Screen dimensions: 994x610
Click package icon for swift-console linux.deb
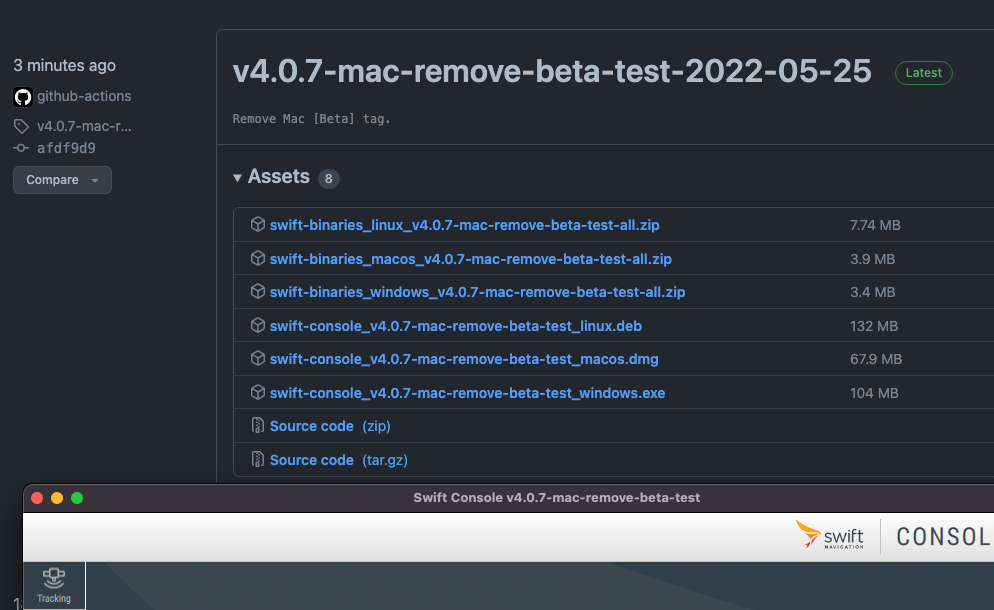(x=257, y=325)
